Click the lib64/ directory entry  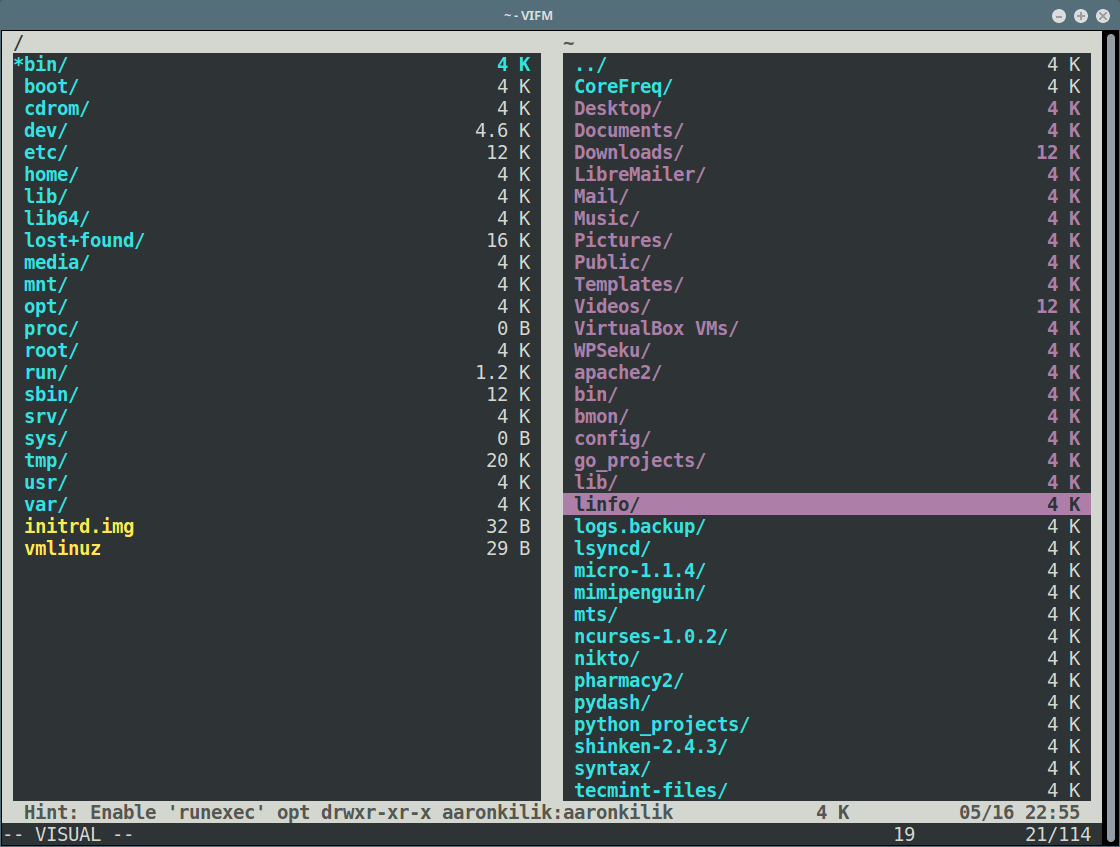(x=276, y=219)
